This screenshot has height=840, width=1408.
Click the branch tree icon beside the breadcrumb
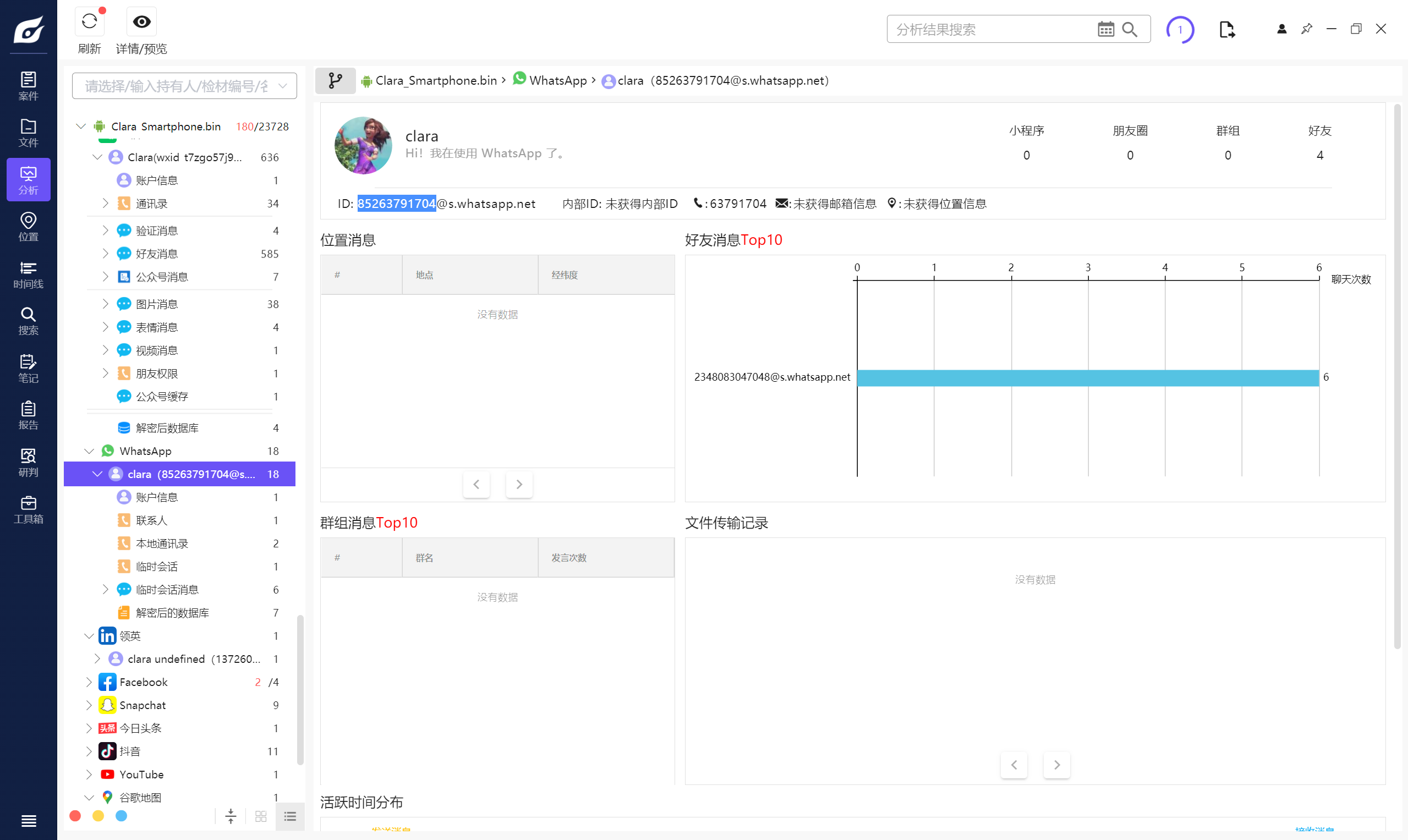[335, 80]
